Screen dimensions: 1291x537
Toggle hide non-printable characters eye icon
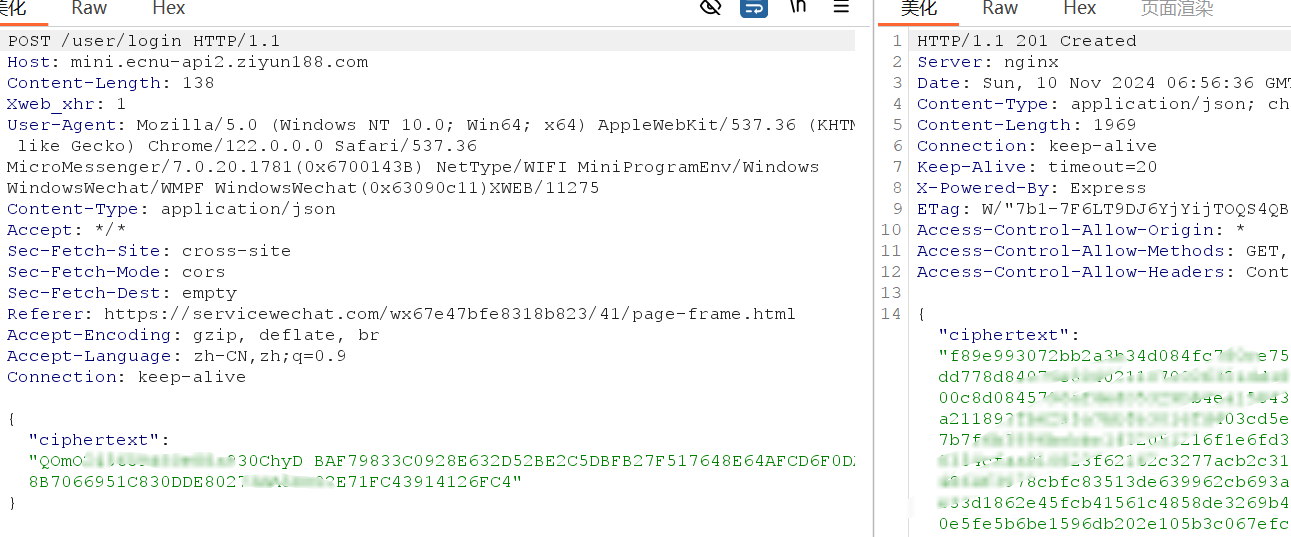coord(710,7)
